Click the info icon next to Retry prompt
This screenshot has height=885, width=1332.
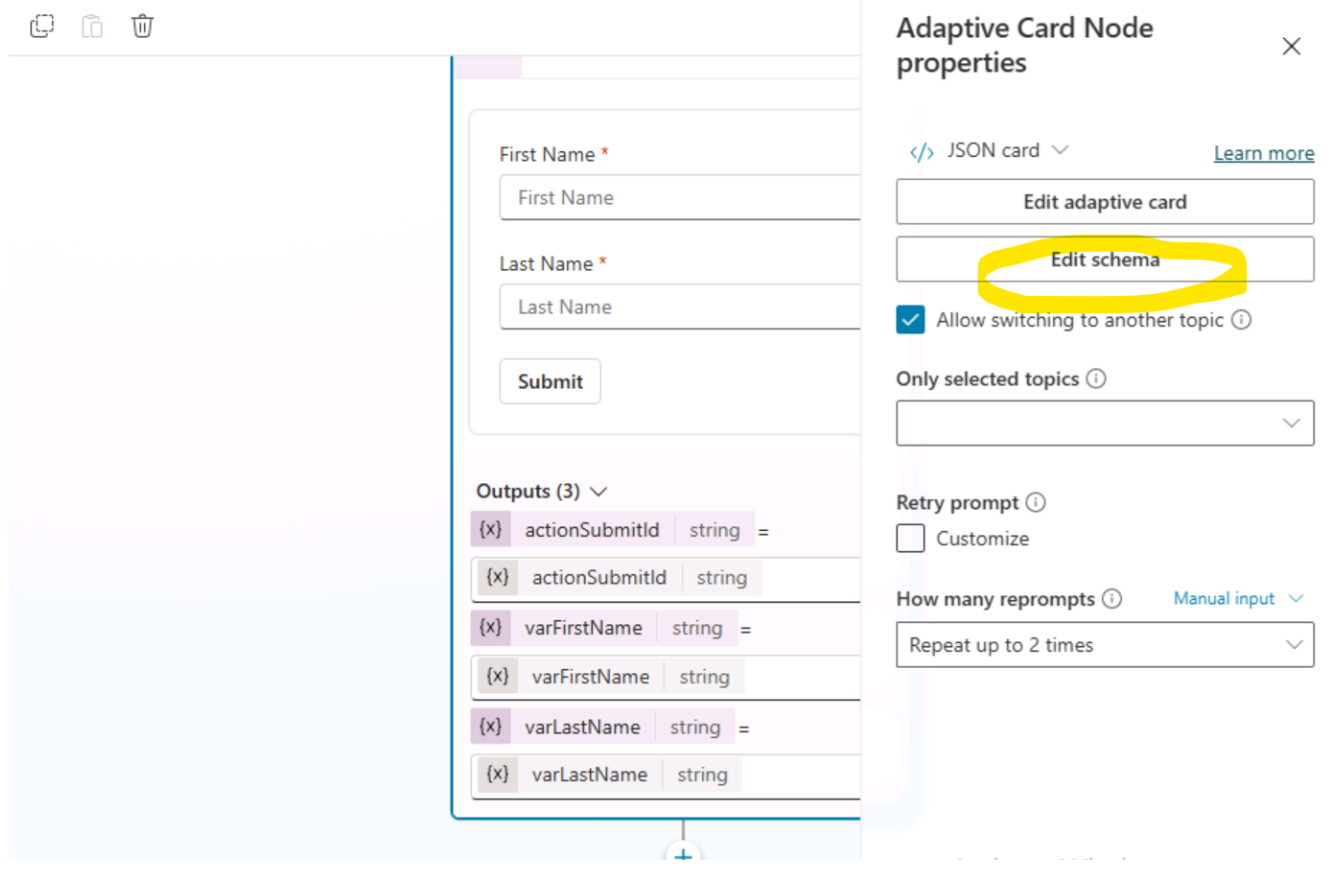point(1036,502)
